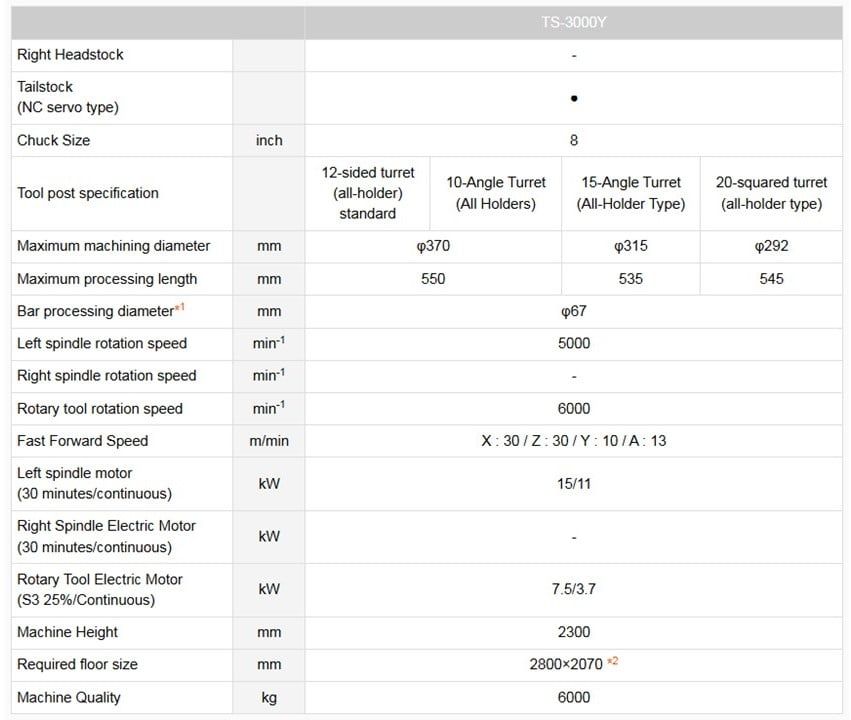The height and width of the screenshot is (720, 851).
Task: Click the 15/11 left spindle motor value
Action: (x=574, y=484)
